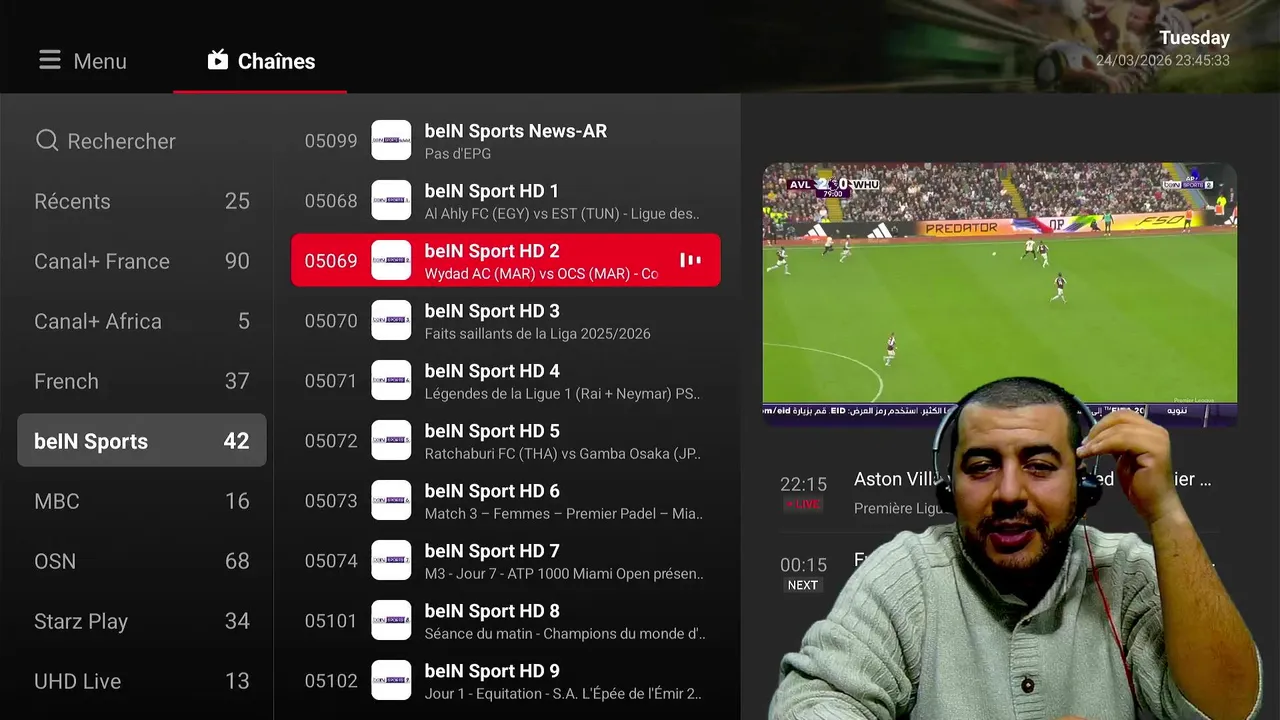Click beIN Sport HD 6 channel logo
The height and width of the screenshot is (720, 1280).
391,500
